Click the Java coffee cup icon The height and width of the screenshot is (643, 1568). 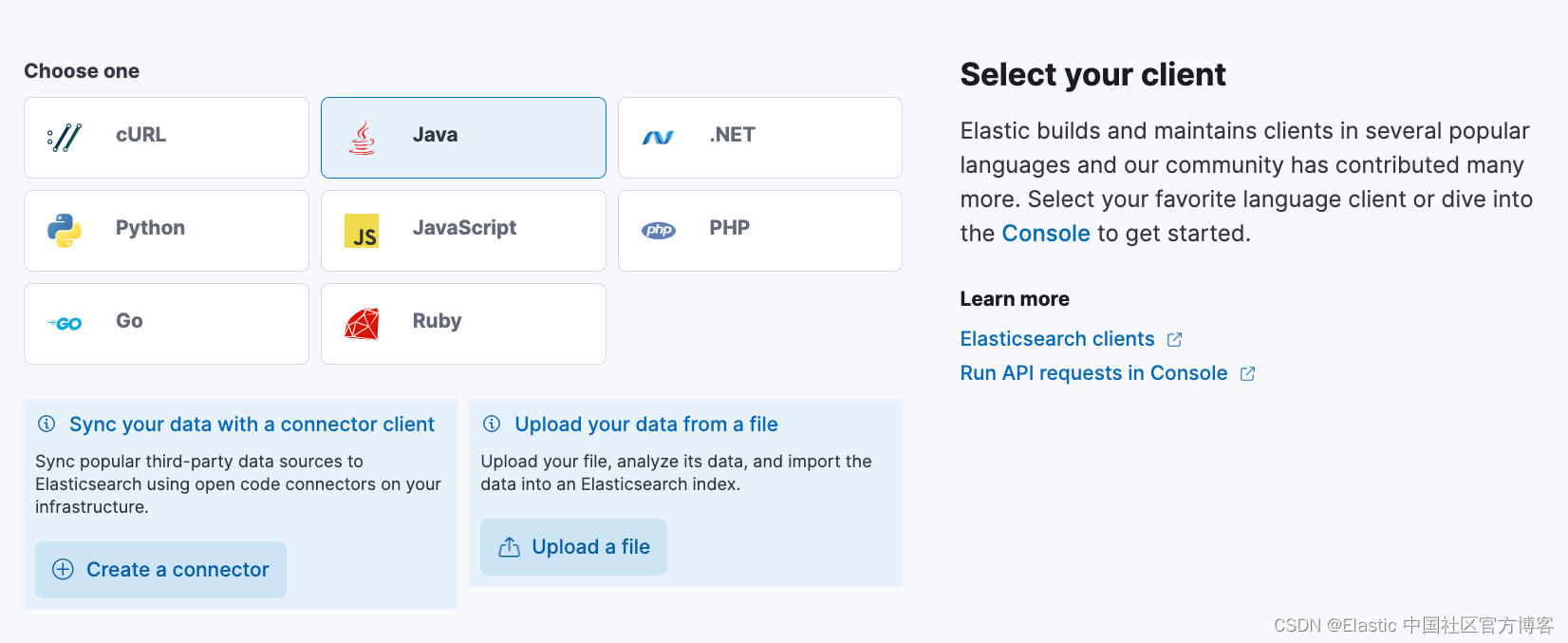tap(362, 138)
